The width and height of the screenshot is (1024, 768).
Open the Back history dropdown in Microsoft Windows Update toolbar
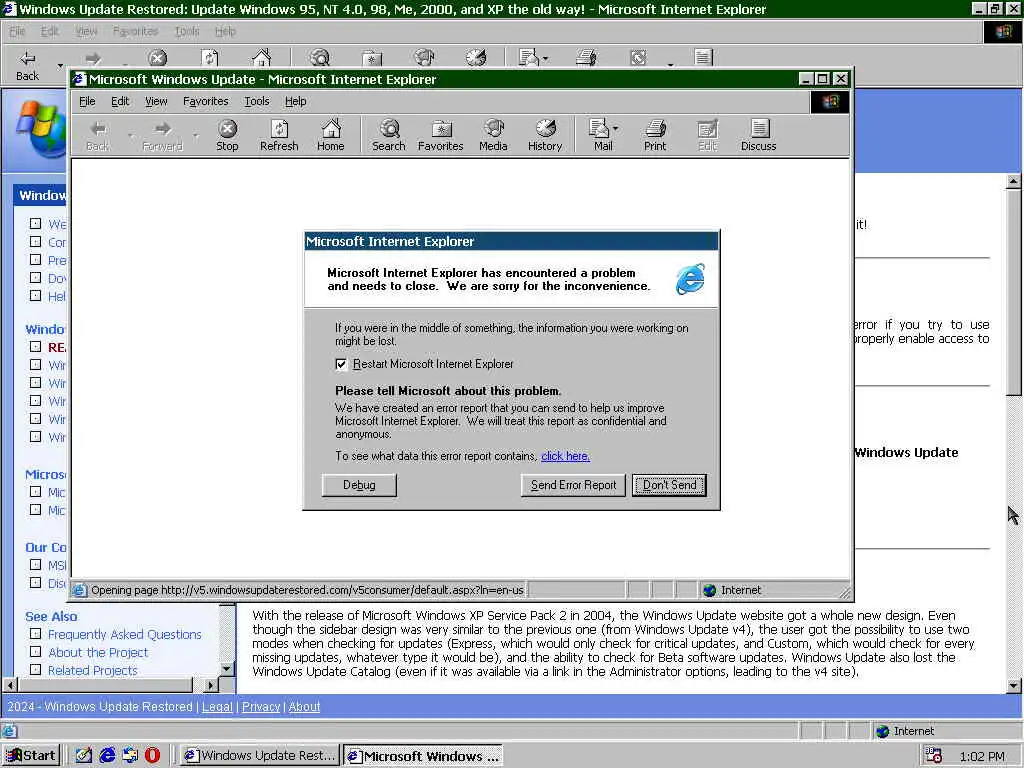[131, 136]
